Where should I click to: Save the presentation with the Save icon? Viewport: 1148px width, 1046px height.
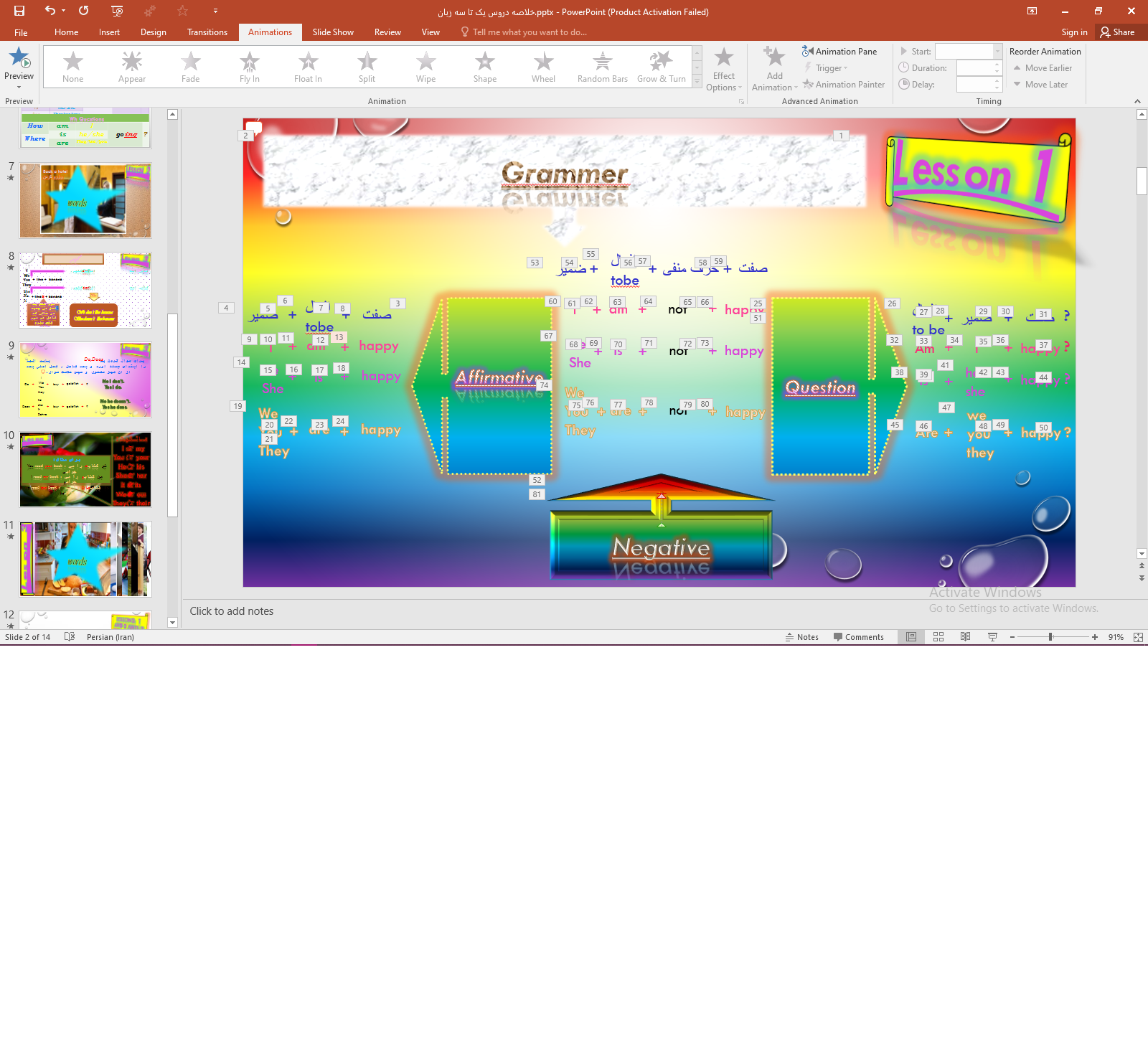tap(19, 11)
